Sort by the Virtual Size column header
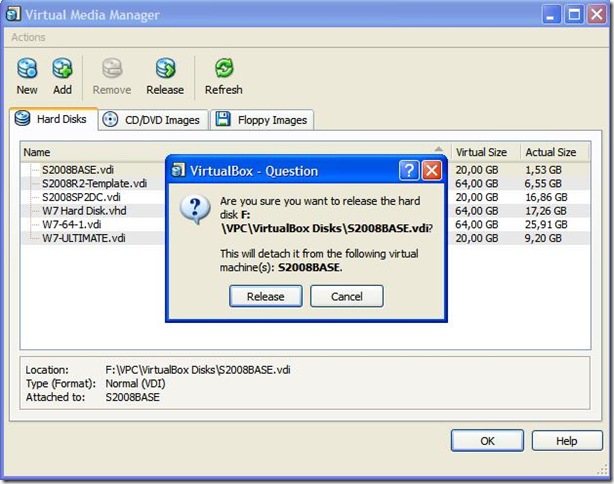The height and width of the screenshot is (484, 614). pyautogui.click(x=486, y=152)
